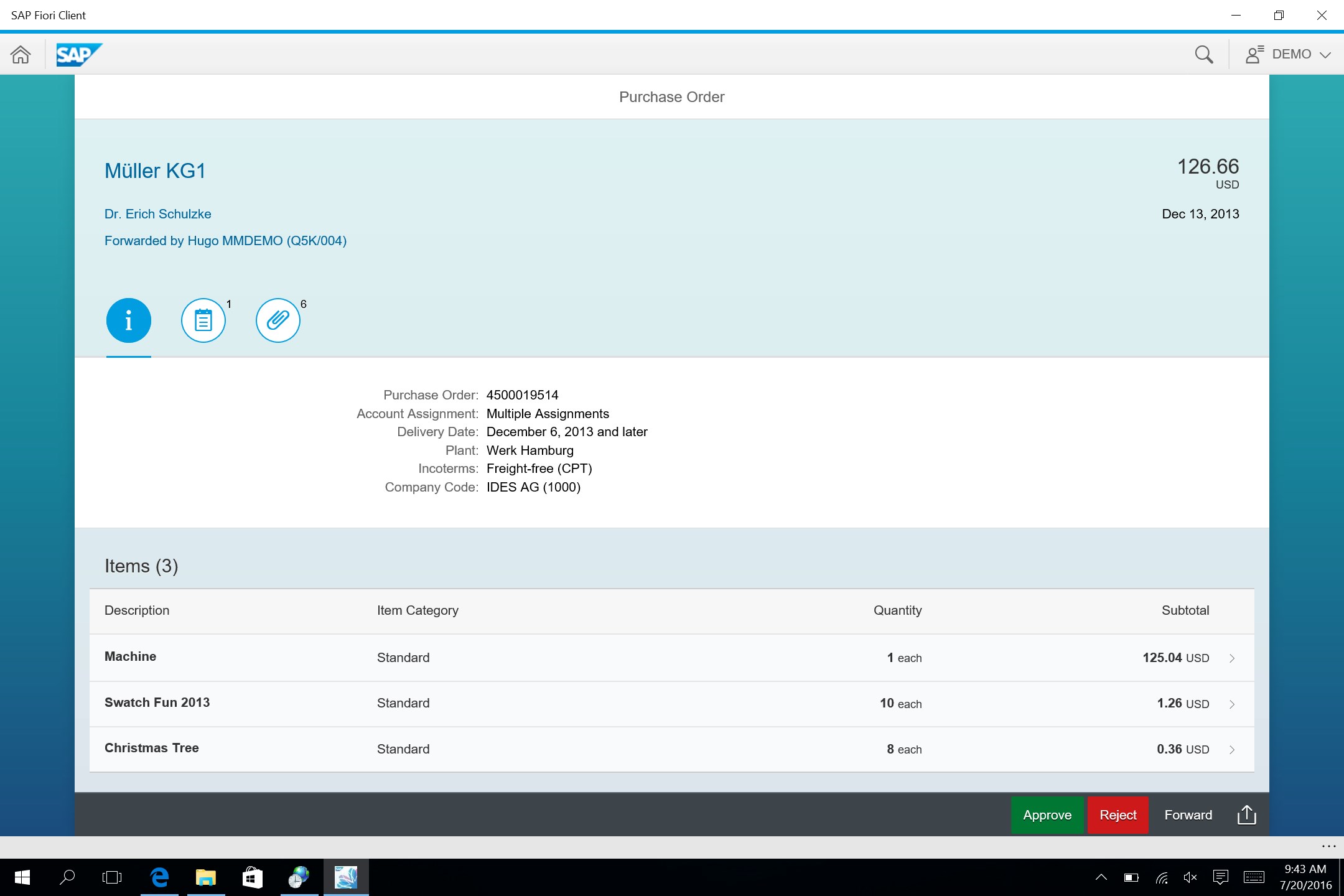Reject the purchase order
This screenshot has width=1344, height=896.
pyautogui.click(x=1118, y=815)
